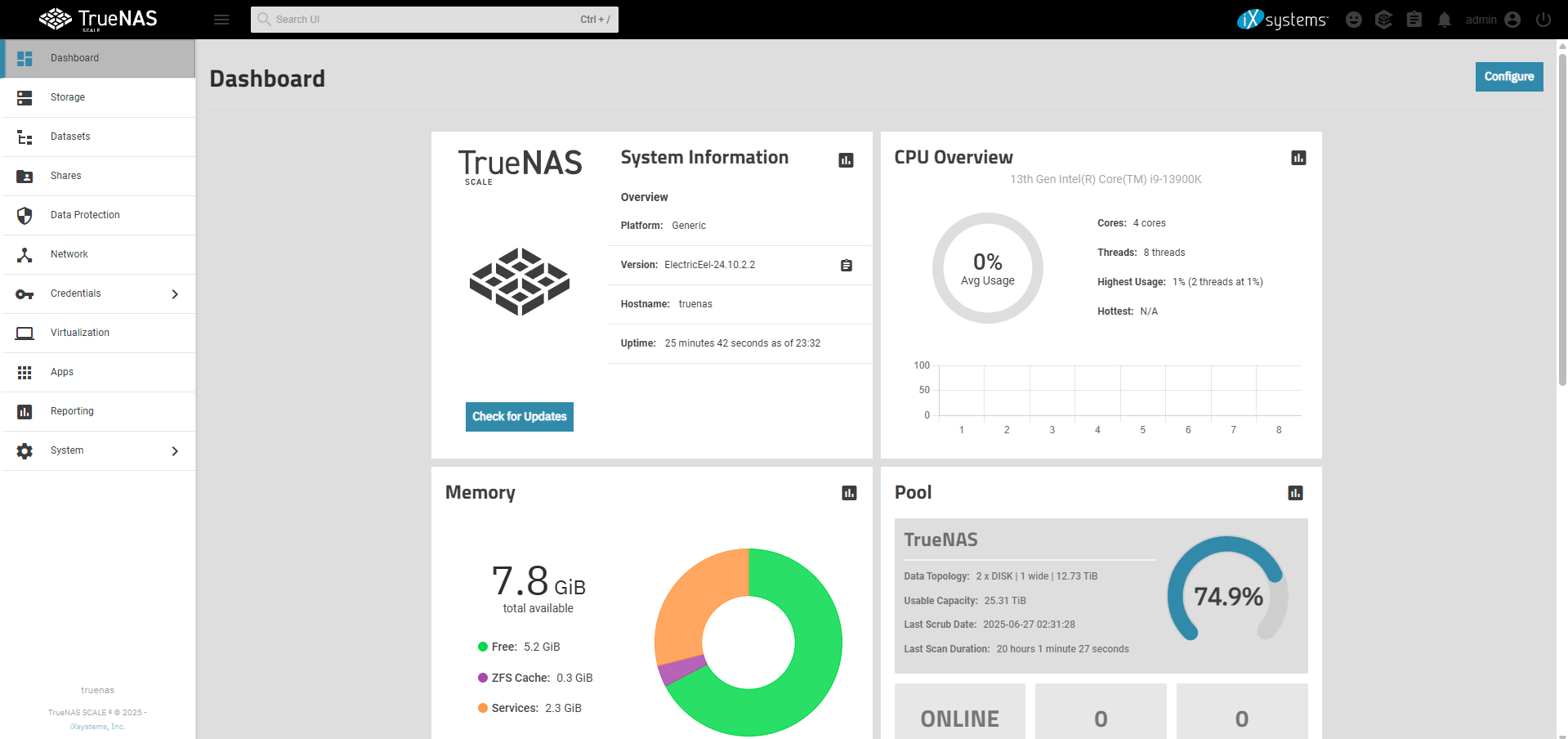This screenshot has width=1568, height=739.
Task: Open Data Protection in sidebar
Action: 98,215
